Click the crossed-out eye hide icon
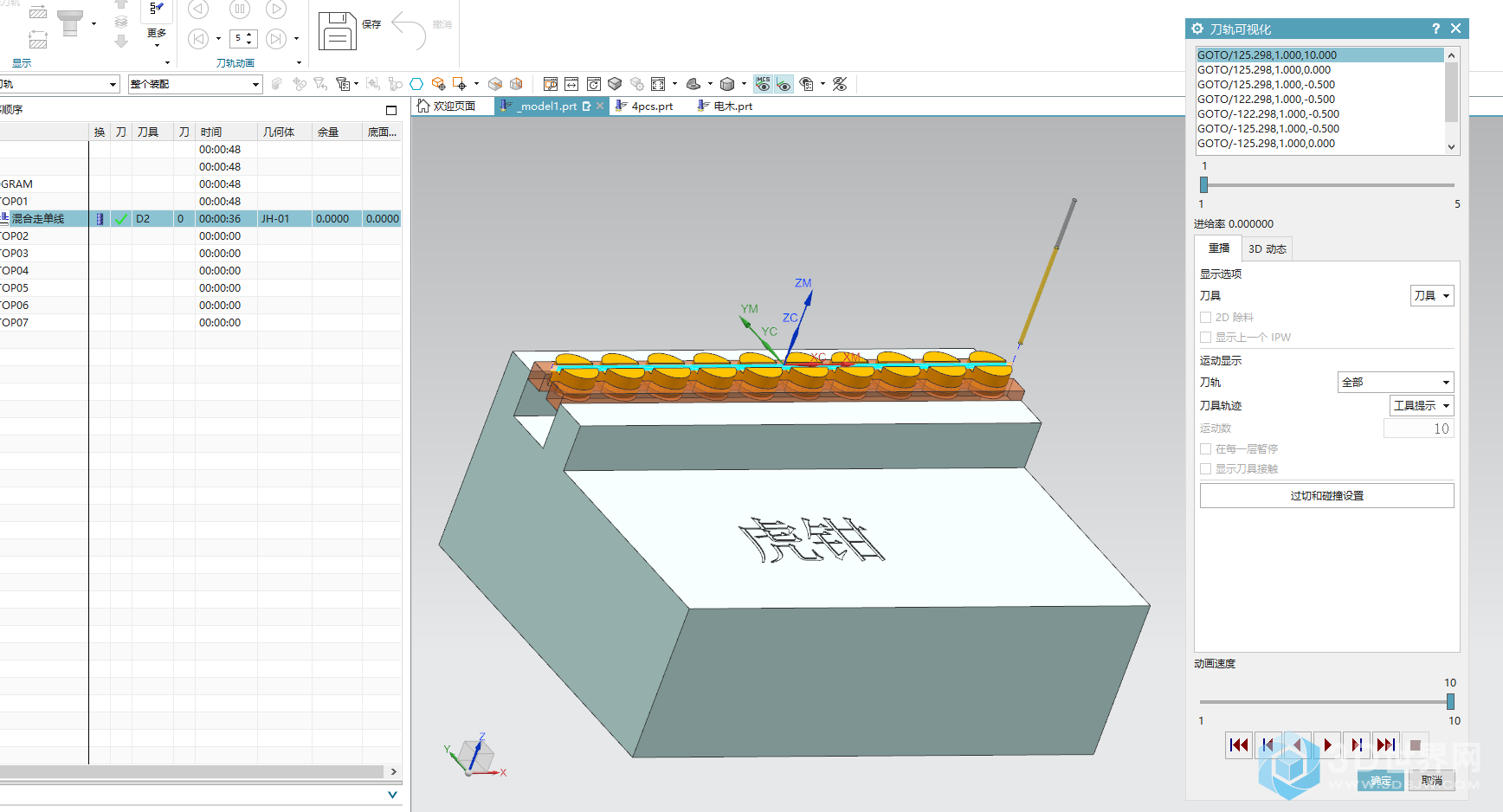The height and width of the screenshot is (812, 1503). tap(839, 84)
